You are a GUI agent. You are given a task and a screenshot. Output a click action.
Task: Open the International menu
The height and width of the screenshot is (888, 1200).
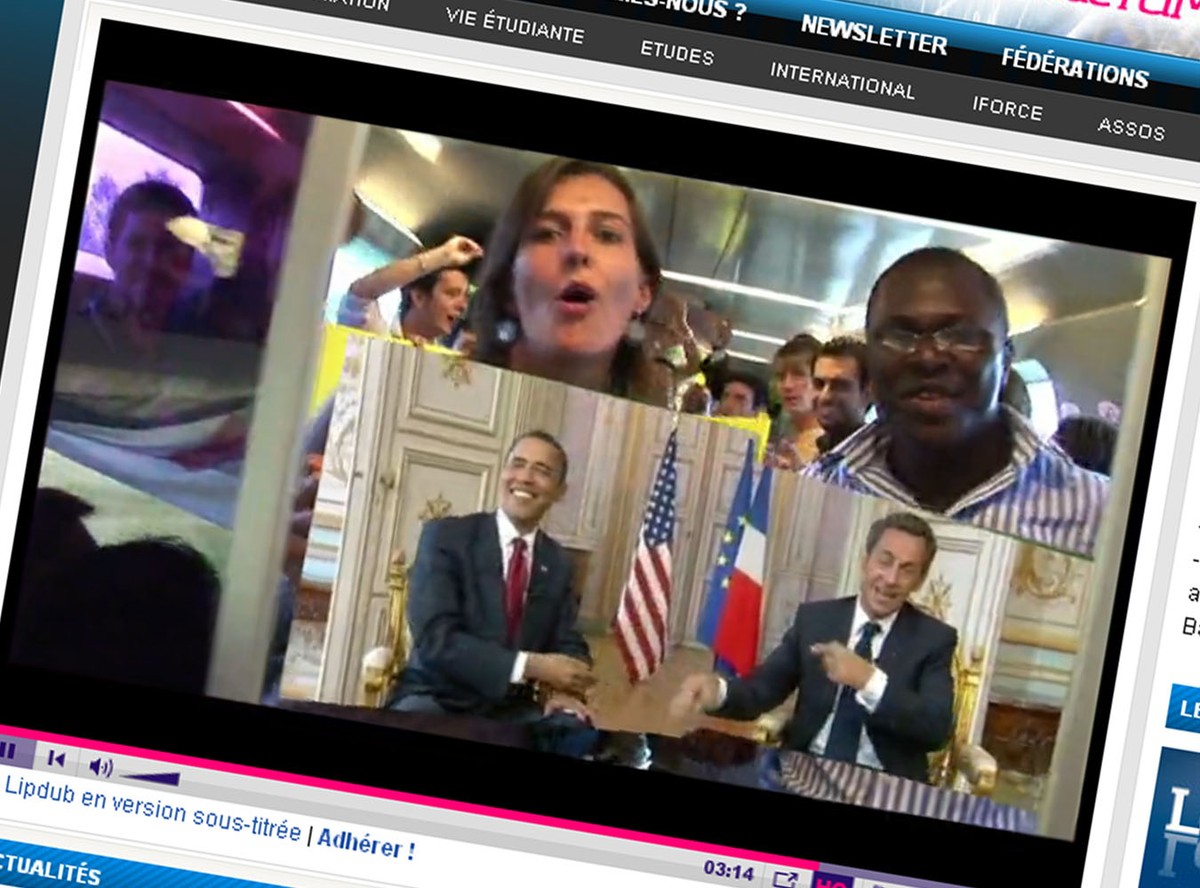(x=842, y=82)
